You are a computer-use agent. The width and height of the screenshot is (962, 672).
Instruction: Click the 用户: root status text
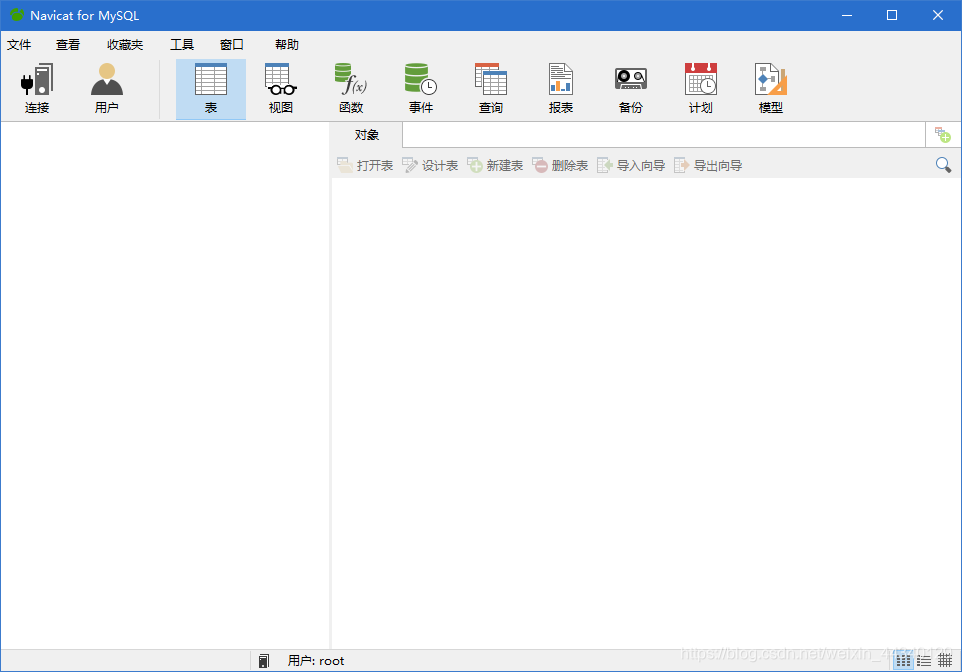point(316,661)
